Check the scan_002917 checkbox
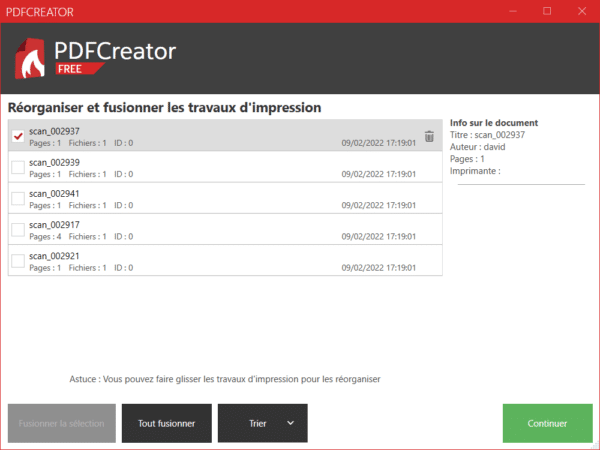The image size is (600, 450). 18,230
